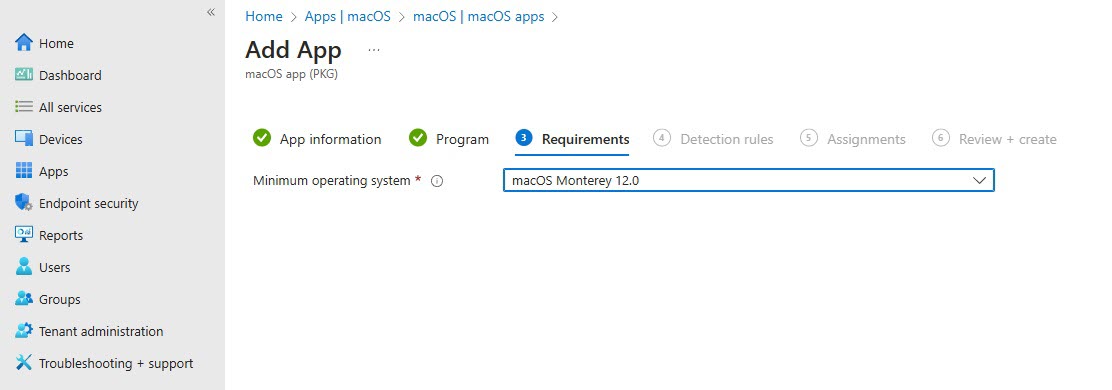Click green checkmark for App information step
The height and width of the screenshot is (390, 1112).
[x=262, y=138]
